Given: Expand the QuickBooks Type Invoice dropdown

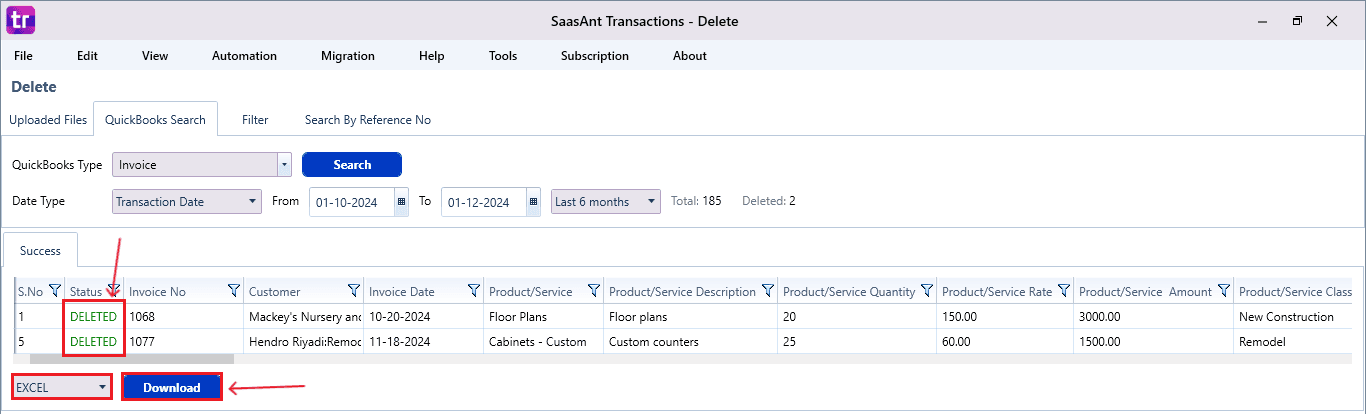Looking at the screenshot, I should point(284,165).
